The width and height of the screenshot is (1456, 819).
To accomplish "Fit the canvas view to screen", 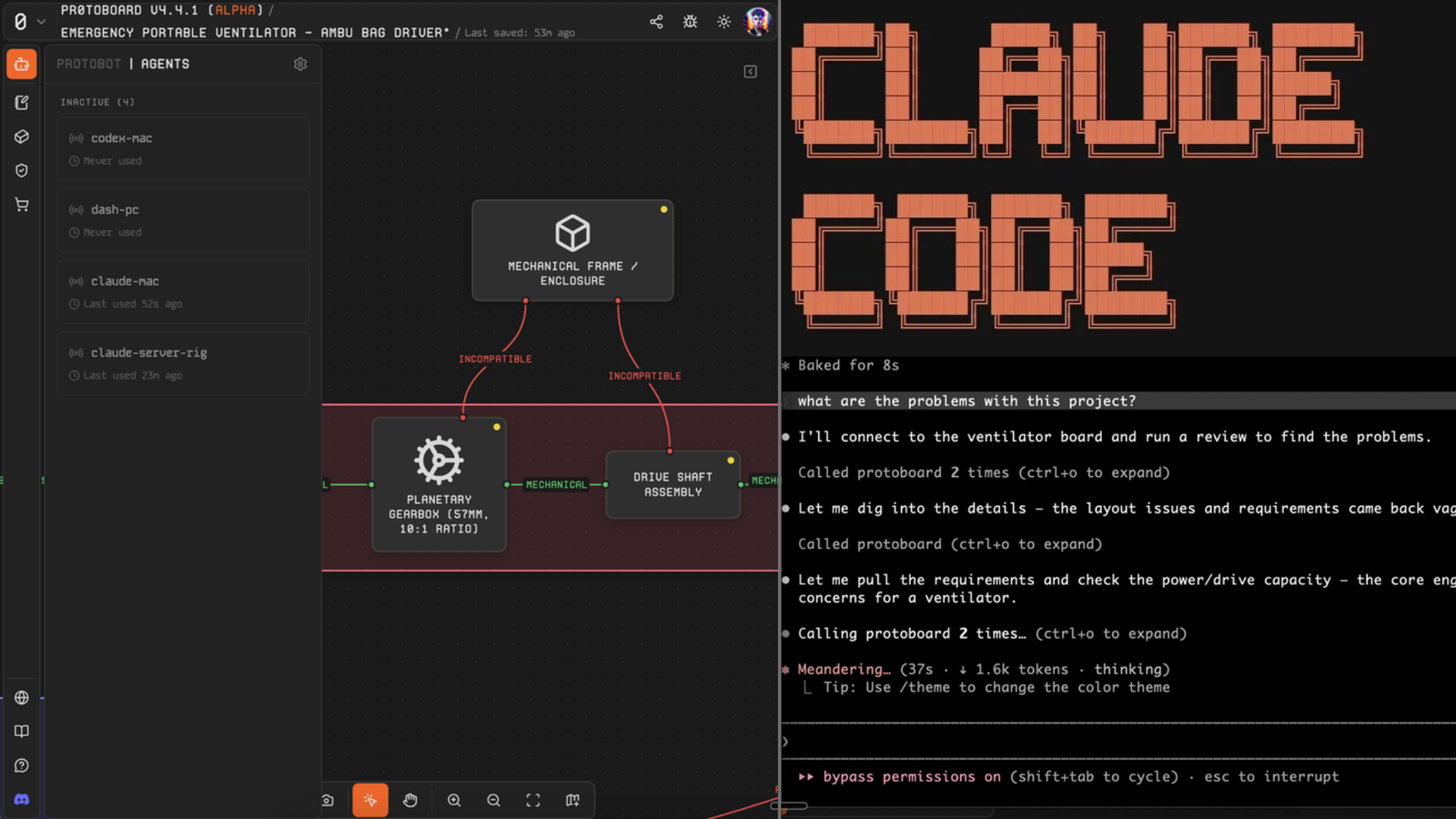I will click(533, 800).
